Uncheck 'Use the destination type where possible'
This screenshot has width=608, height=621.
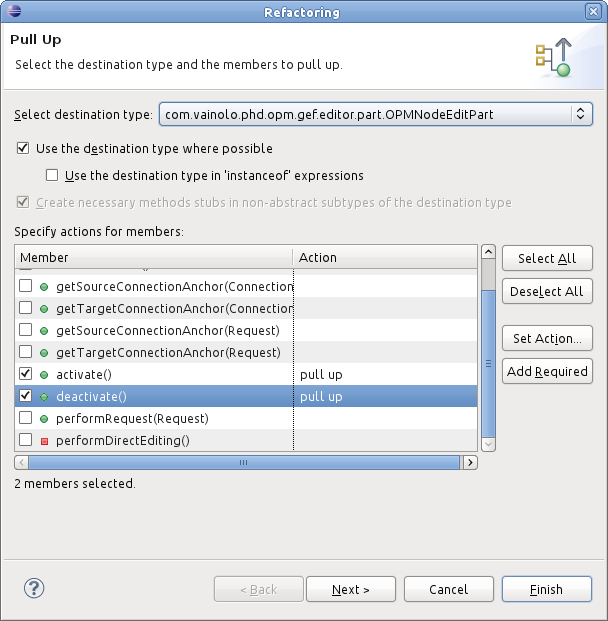(23, 149)
